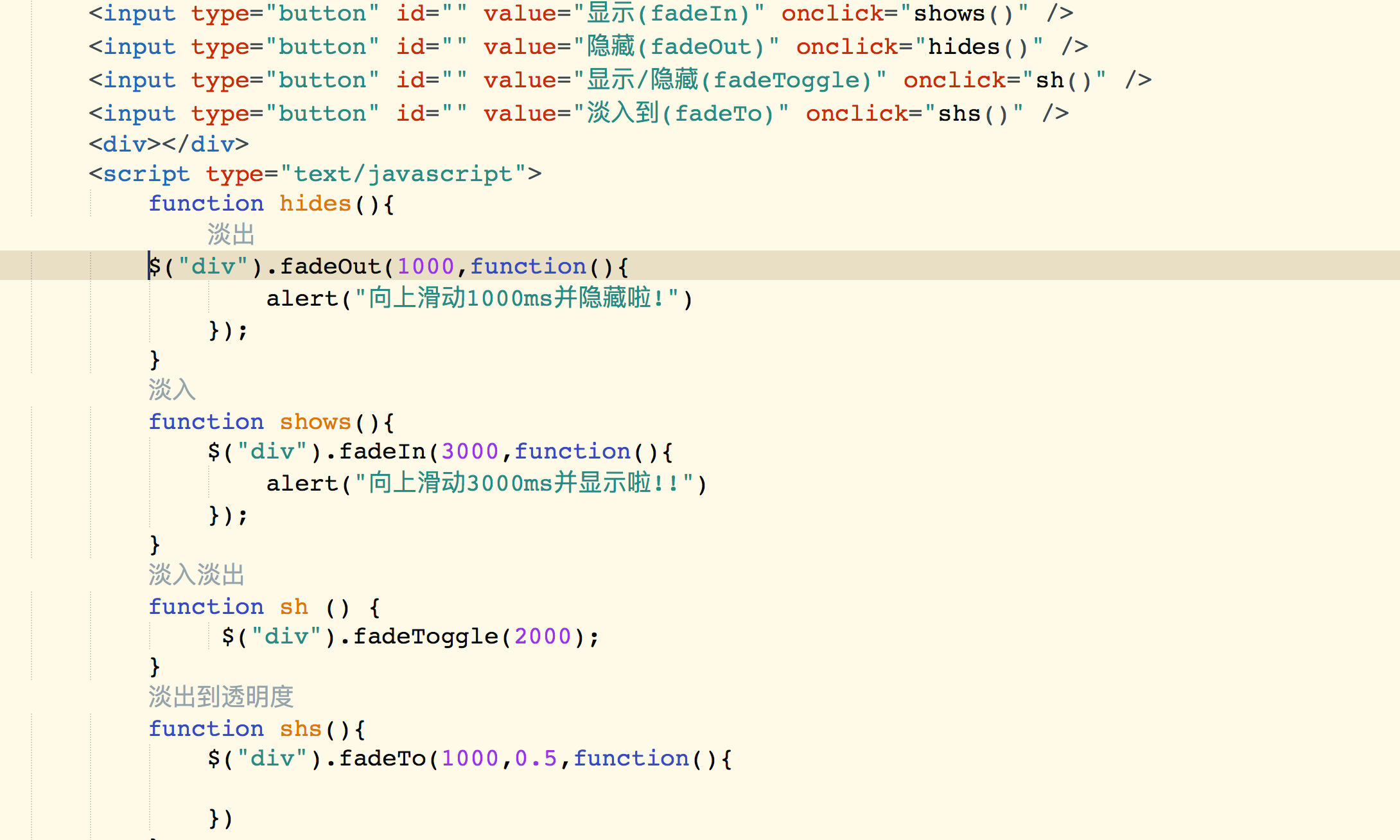Click the function name 'shows' in its declaration
Viewport: 1400px width, 840px height.
pos(315,423)
